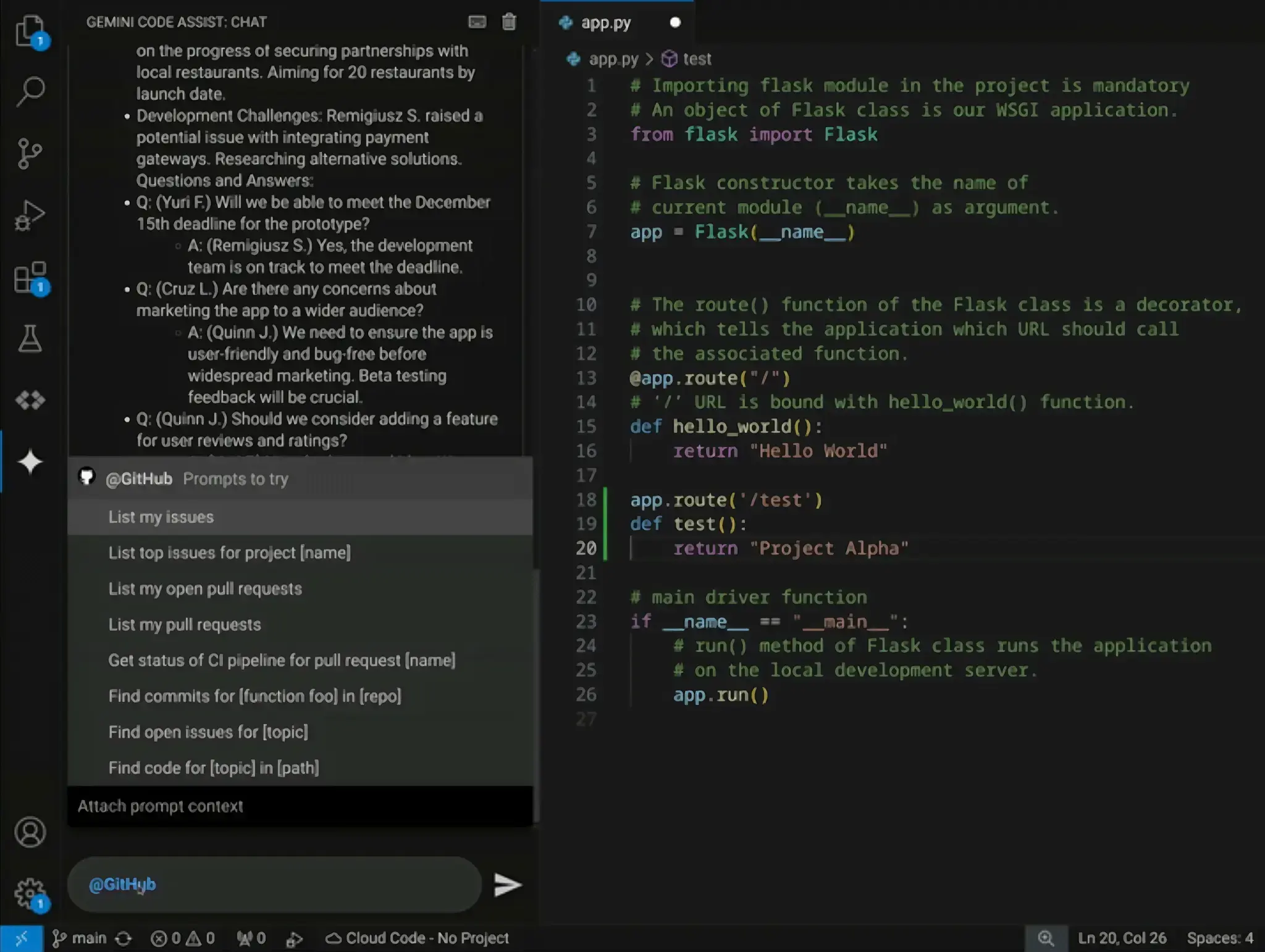The width and height of the screenshot is (1265, 952).
Task: Click the send arrow button
Action: [508, 885]
